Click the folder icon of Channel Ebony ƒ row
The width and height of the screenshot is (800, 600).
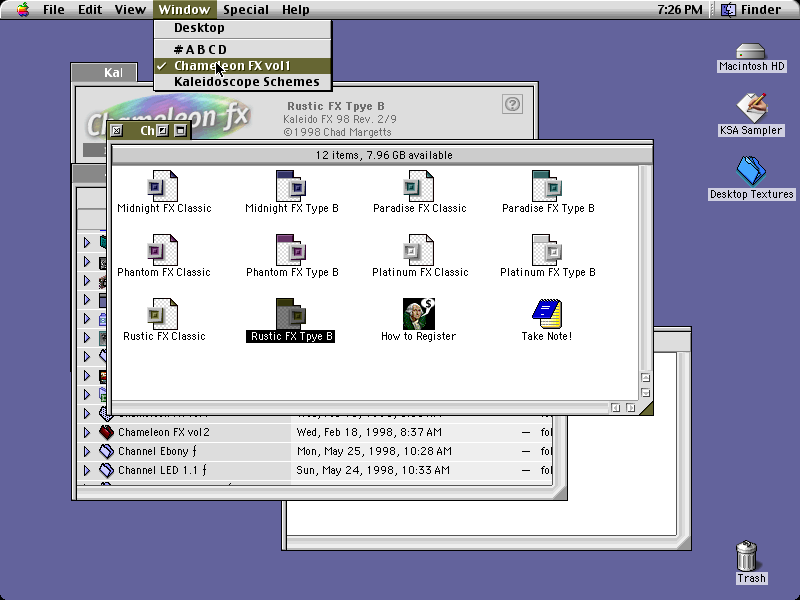tap(106, 451)
